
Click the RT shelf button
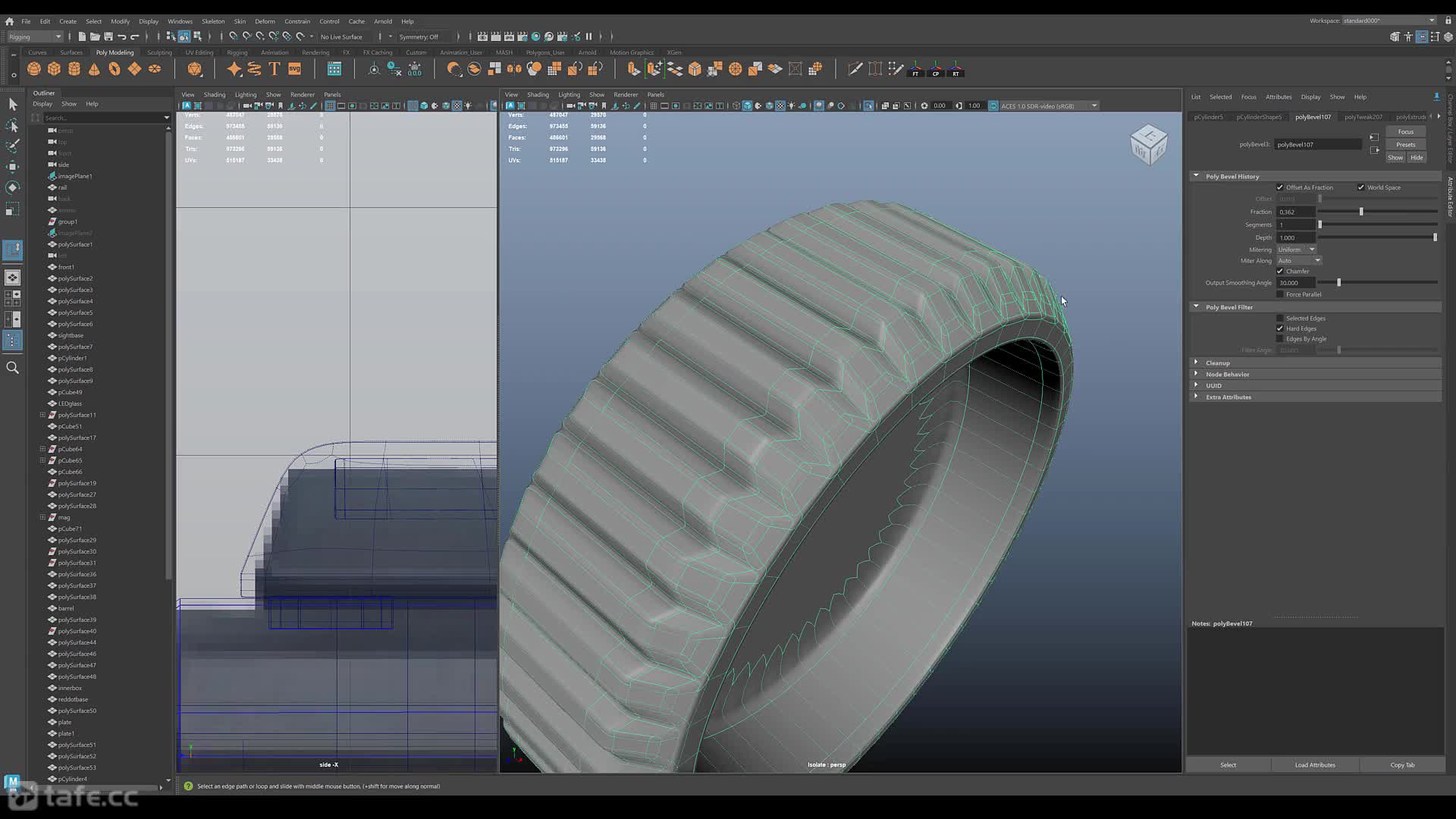click(x=955, y=70)
